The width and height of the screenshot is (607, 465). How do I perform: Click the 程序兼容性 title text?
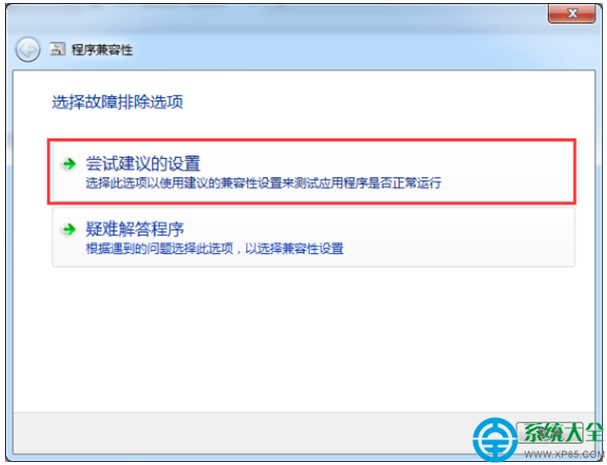(x=102, y=50)
